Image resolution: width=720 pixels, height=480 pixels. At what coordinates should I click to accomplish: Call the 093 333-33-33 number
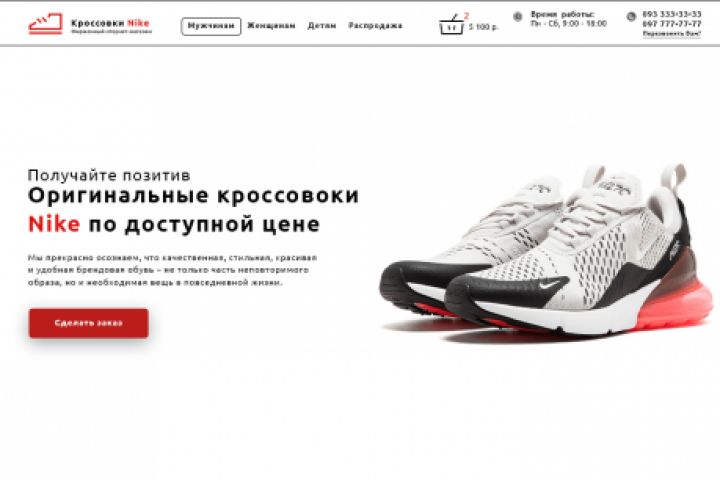click(672, 14)
